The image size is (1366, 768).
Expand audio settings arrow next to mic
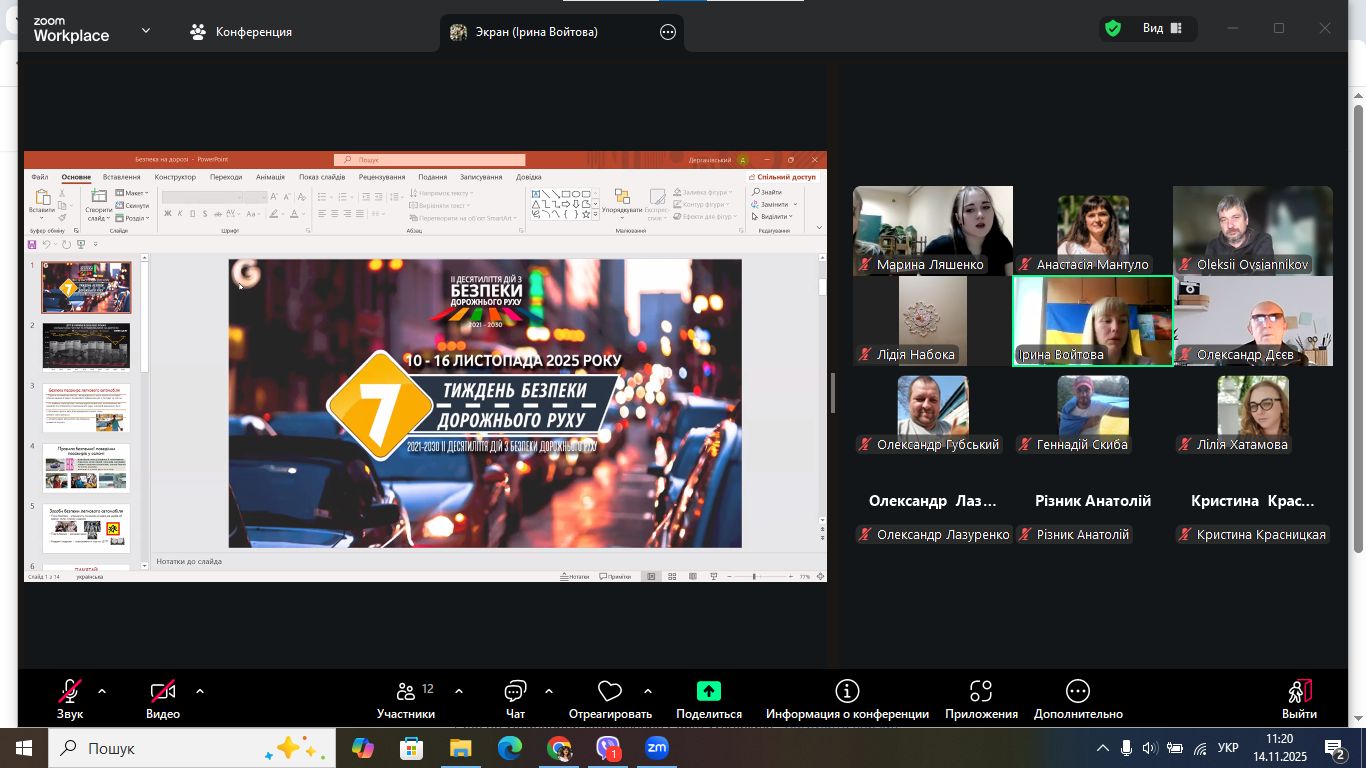point(102,691)
